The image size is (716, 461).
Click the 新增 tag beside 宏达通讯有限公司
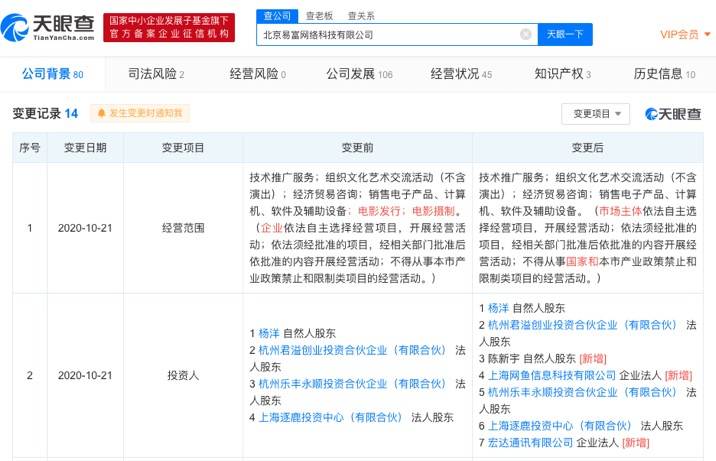pos(636,443)
